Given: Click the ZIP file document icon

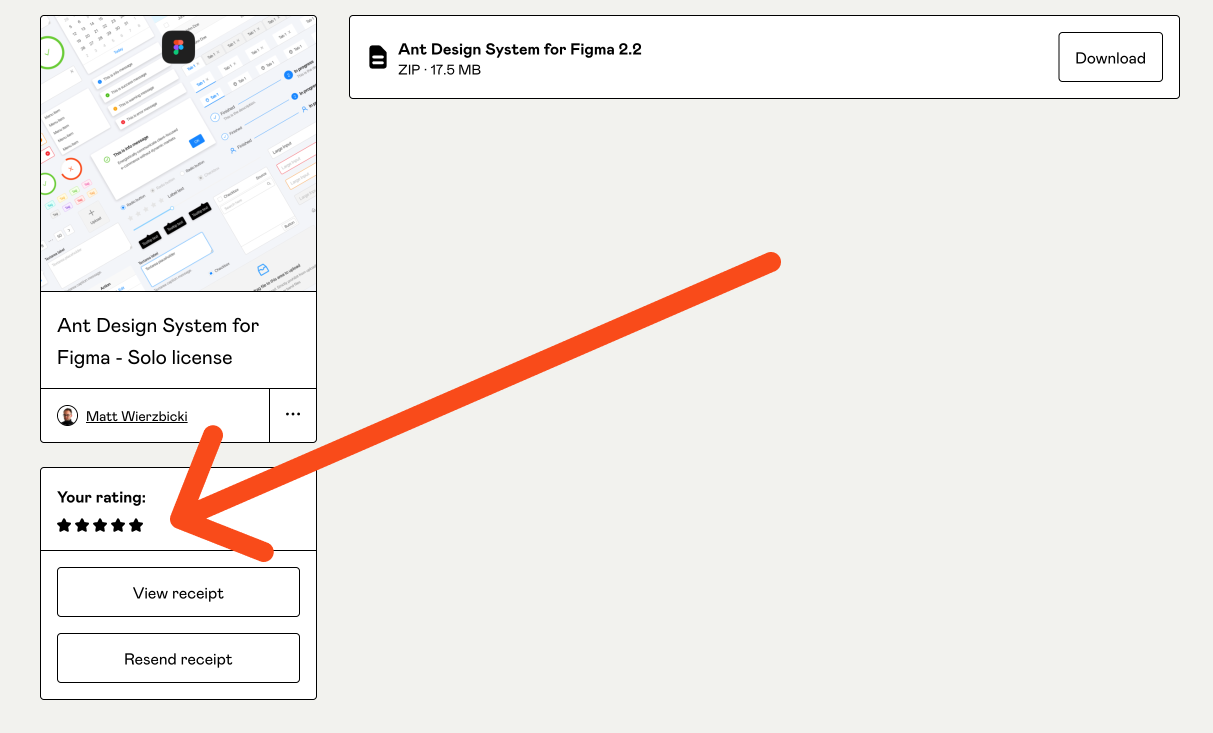Looking at the screenshot, I should (378, 57).
